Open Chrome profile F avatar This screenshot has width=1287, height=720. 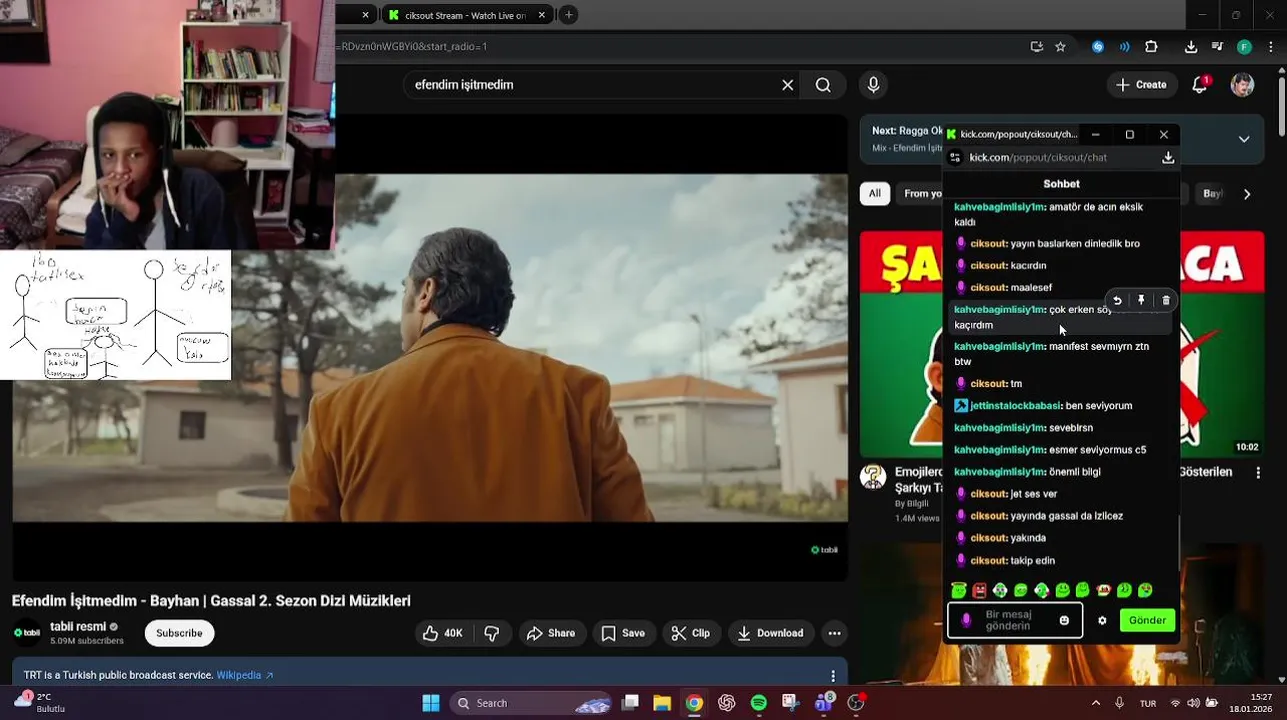(1244, 46)
